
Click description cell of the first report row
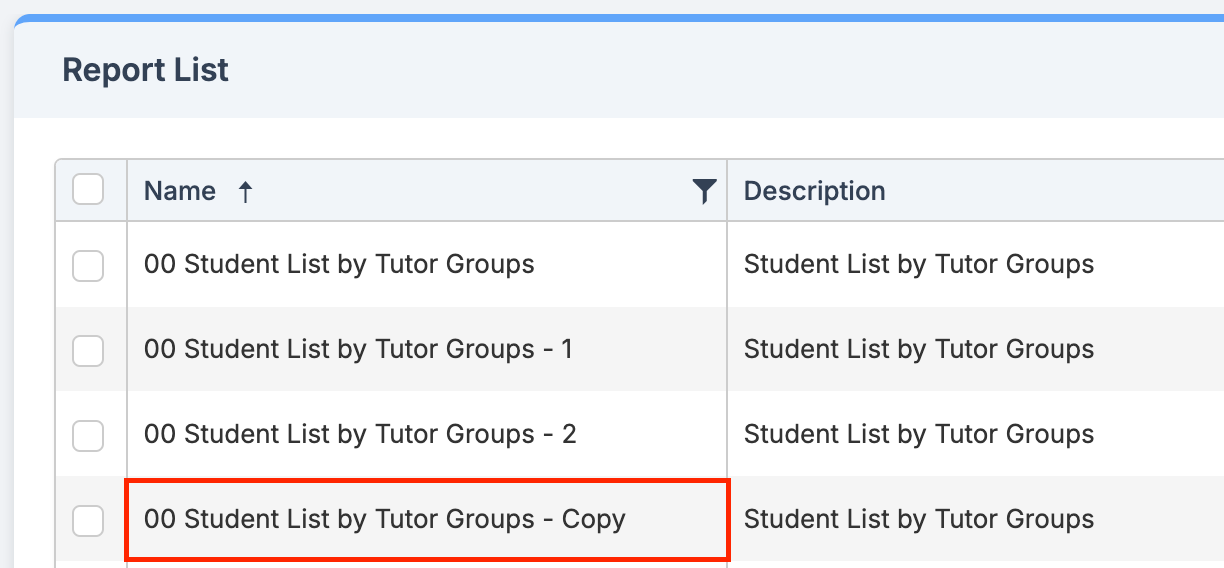(976, 264)
